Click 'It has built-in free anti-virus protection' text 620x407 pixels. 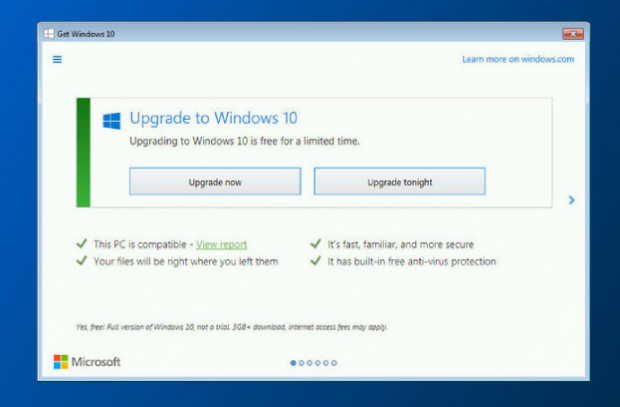point(412,261)
